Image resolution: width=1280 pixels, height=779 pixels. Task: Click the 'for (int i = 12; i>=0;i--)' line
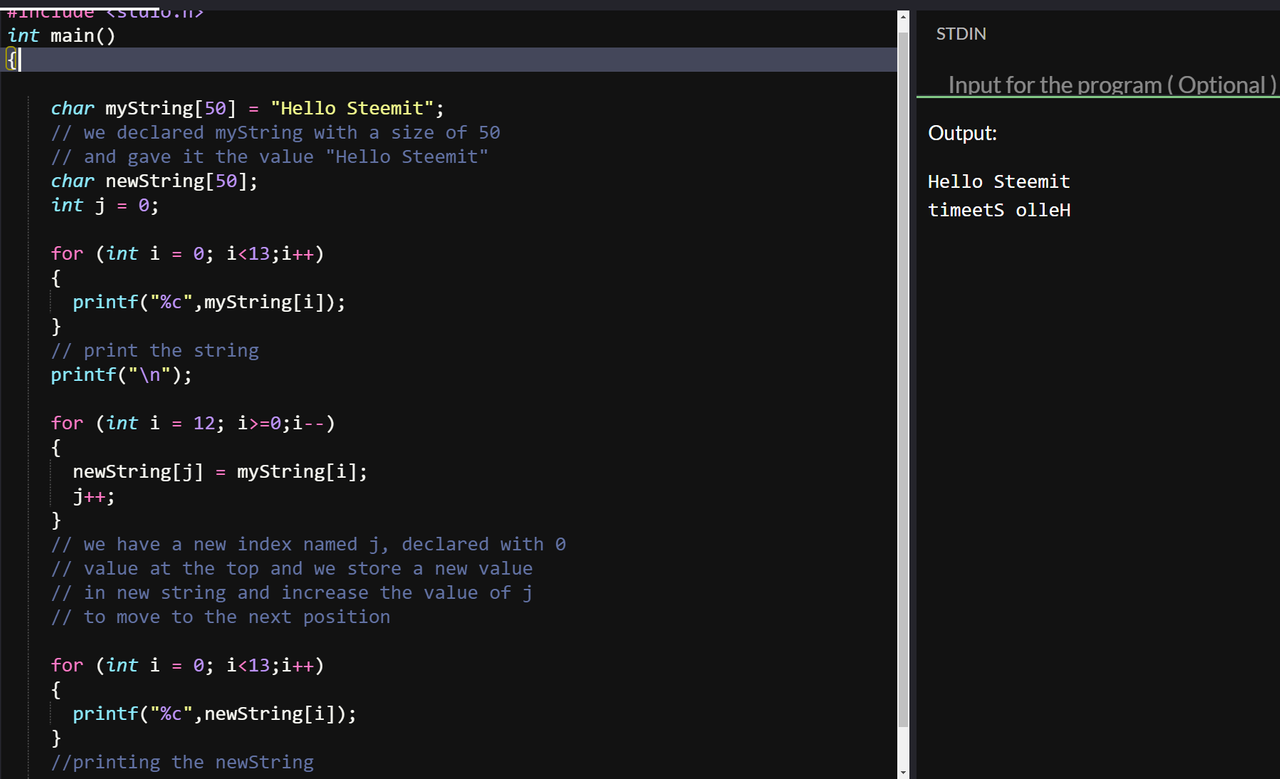(x=193, y=423)
